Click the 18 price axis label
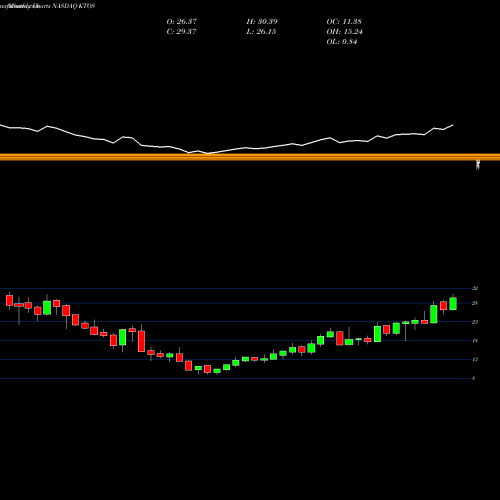 475,341
